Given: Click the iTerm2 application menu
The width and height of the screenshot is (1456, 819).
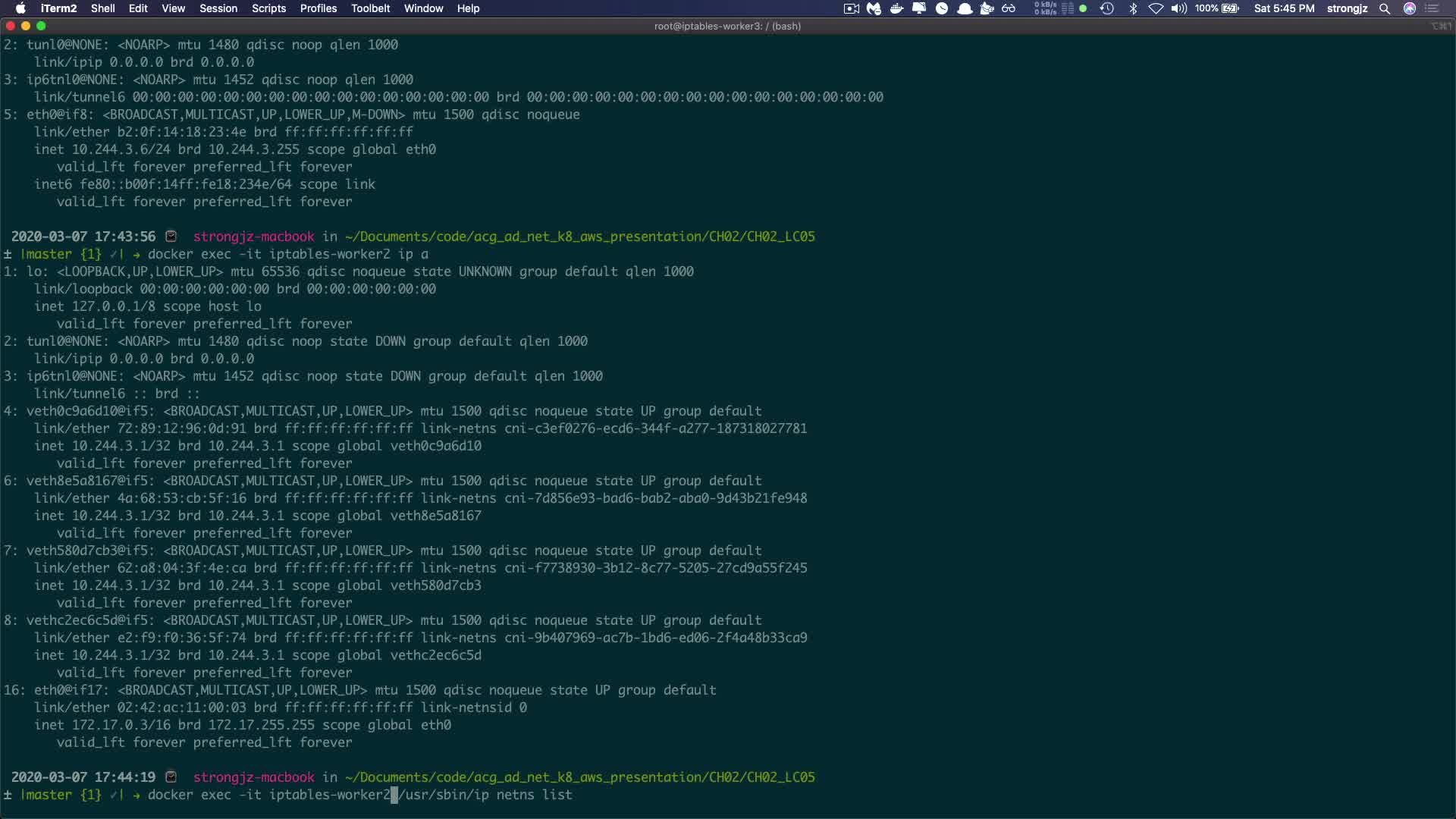Looking at the screenshot, I should tap(58, 8).
